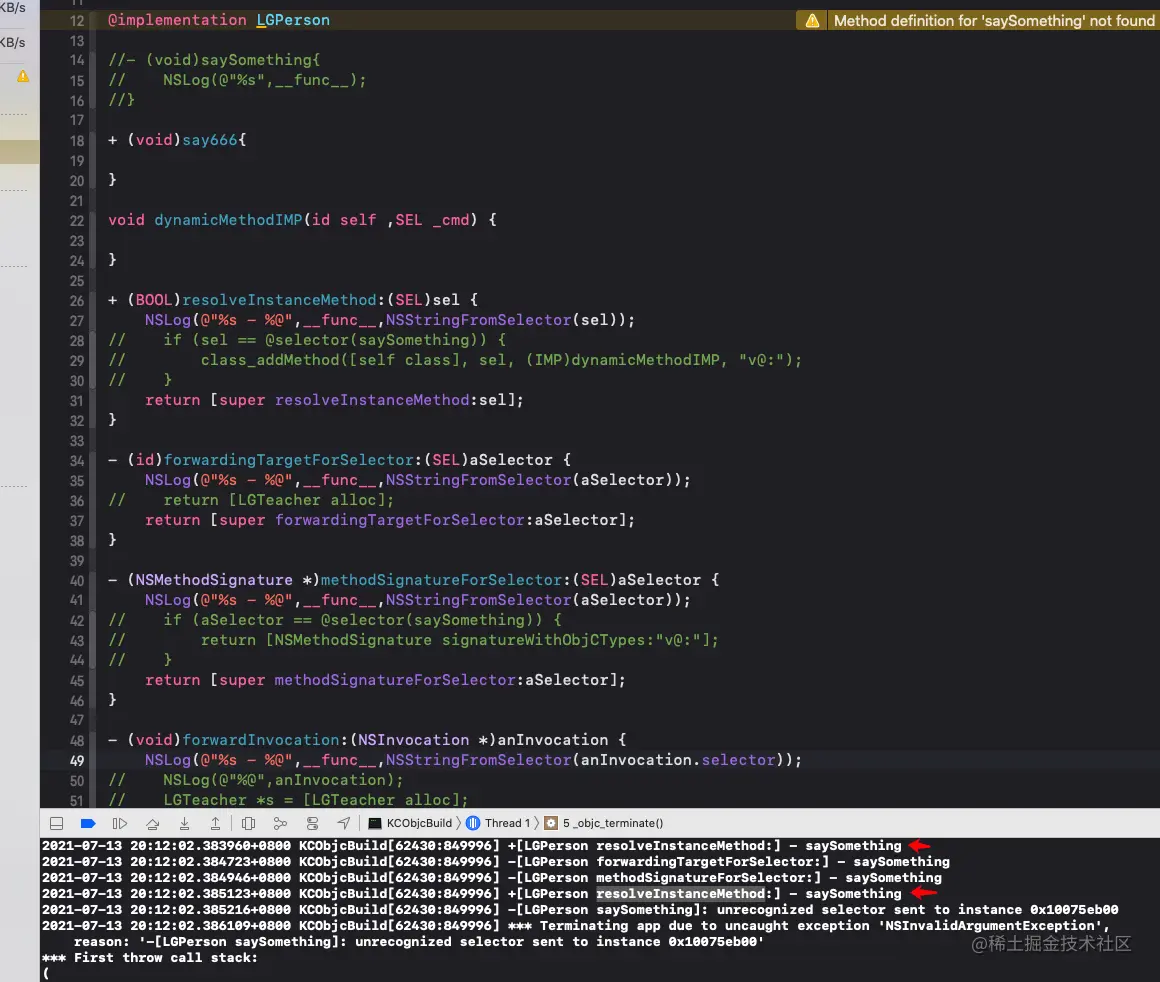Image resolution: width=1160 pixels, height=982 pixels.
Task: Open the 'Method definition for saySomething not found' warning
Action: click(994, 21)
